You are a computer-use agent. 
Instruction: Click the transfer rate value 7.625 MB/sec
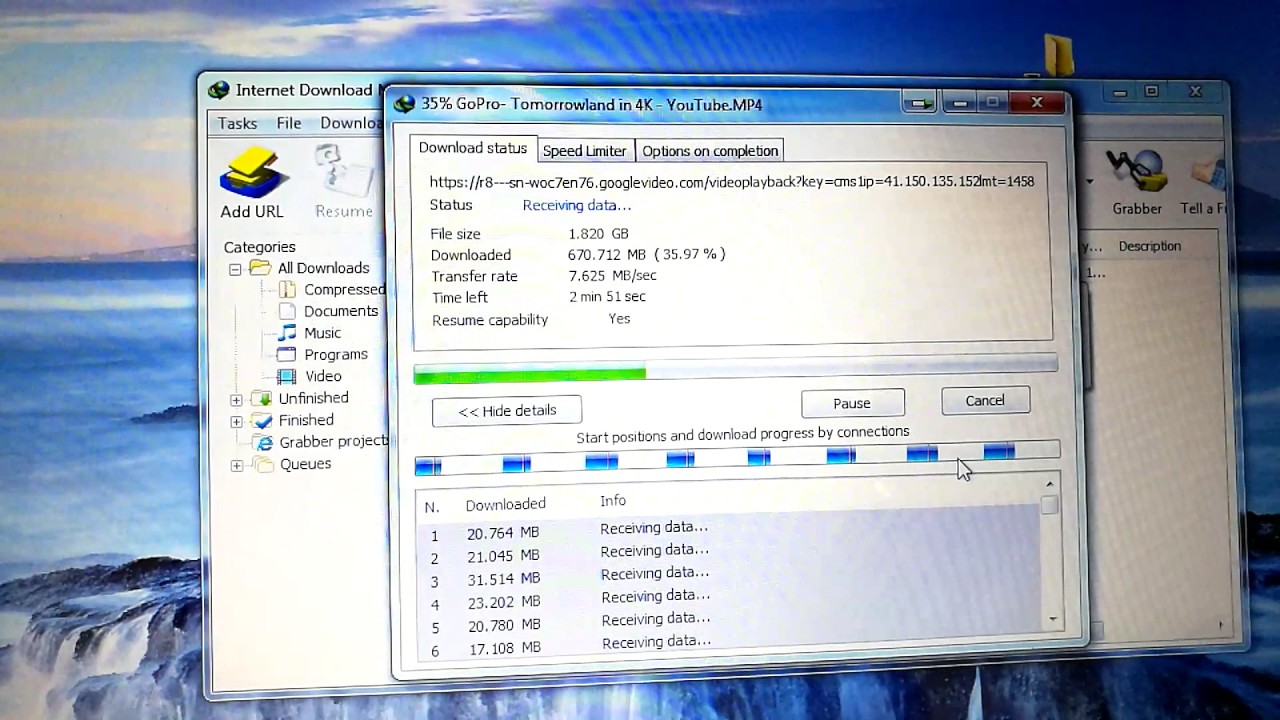tap(612, 276)
